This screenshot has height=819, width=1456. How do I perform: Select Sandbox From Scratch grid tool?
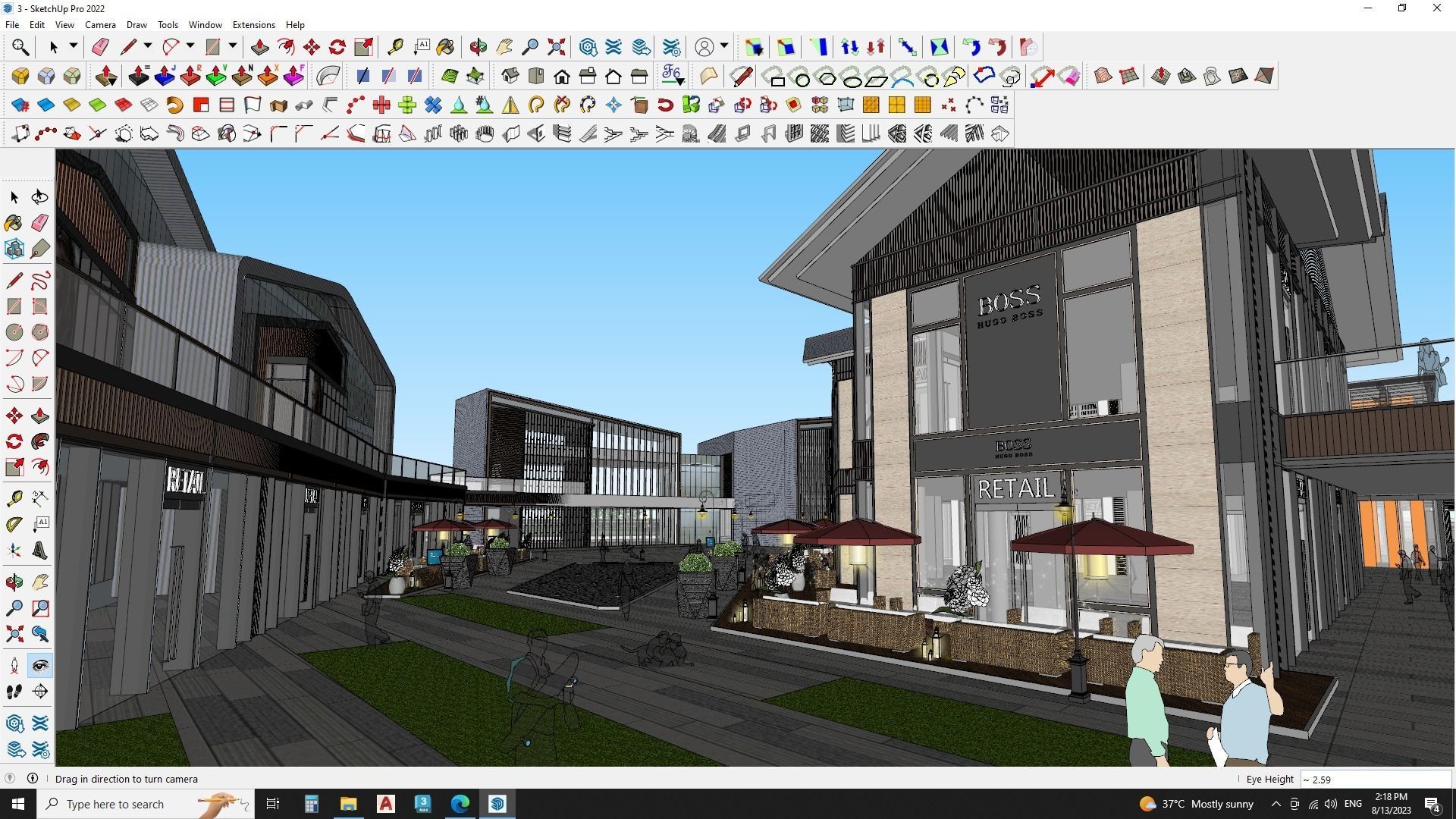click(x=1129, y=76)
